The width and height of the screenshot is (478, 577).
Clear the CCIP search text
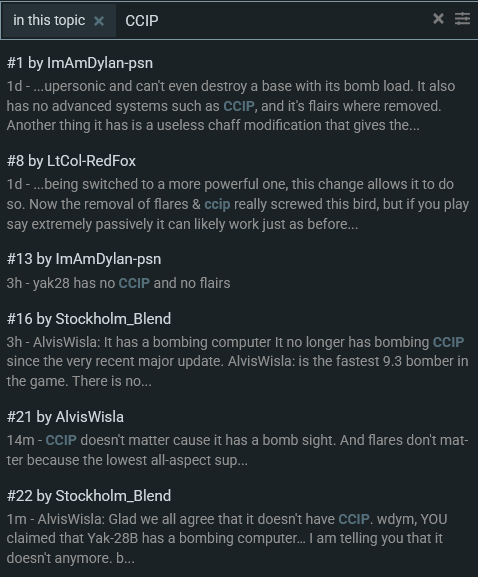tap(438, 18)
